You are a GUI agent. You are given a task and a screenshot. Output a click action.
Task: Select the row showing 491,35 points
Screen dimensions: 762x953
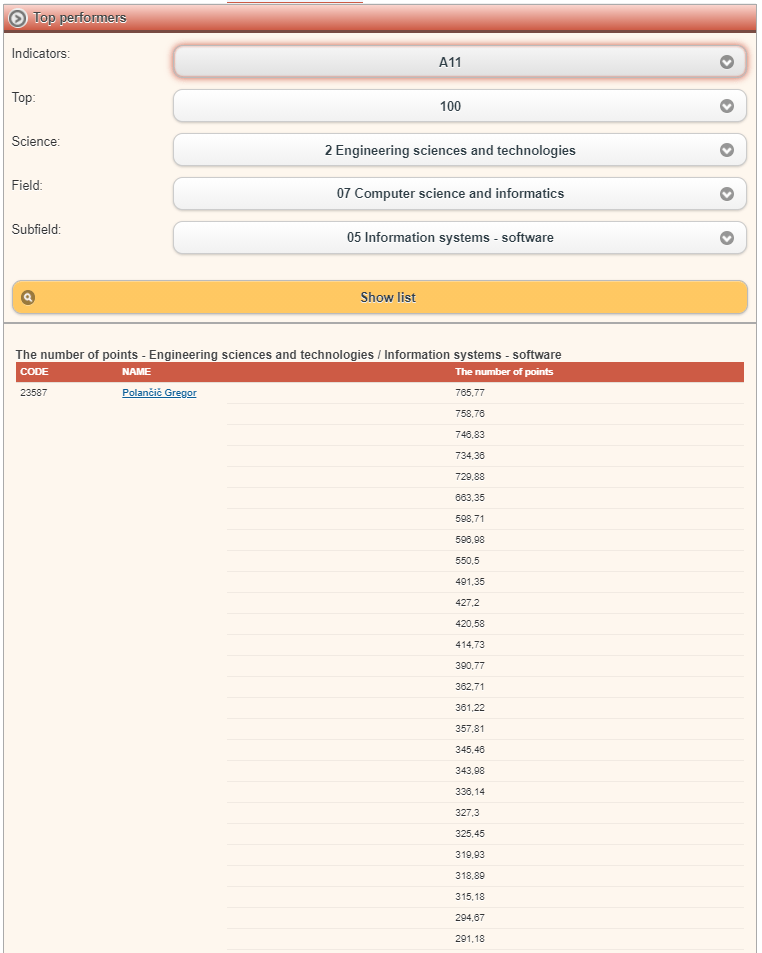(470, 582)
